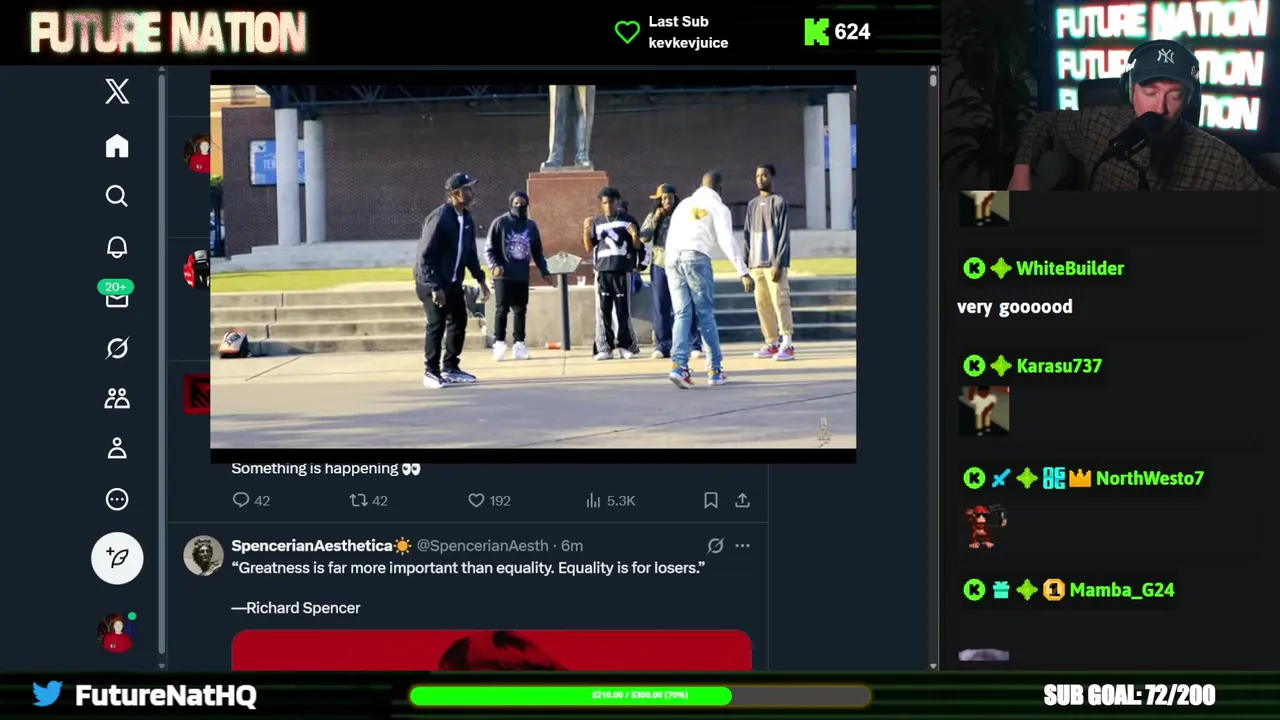Click the Last Sub heart icon
This screenshot has width=1280, height=720.
(x=627, y=32)
